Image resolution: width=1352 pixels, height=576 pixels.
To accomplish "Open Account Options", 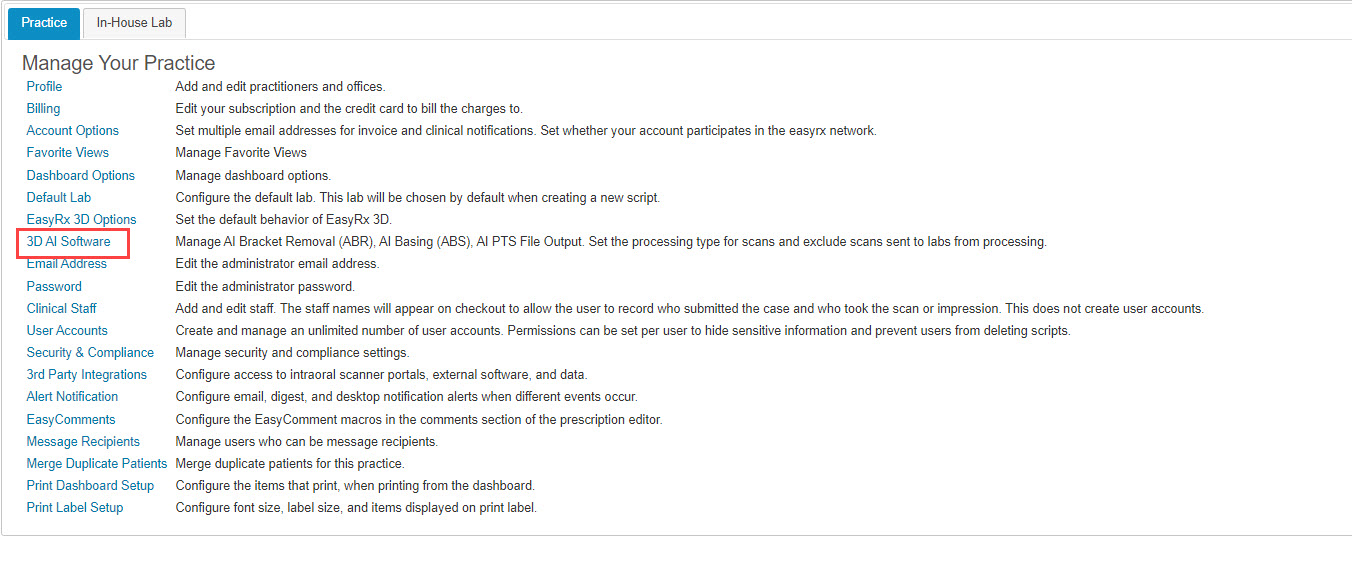I will click(x=72, y=130).
